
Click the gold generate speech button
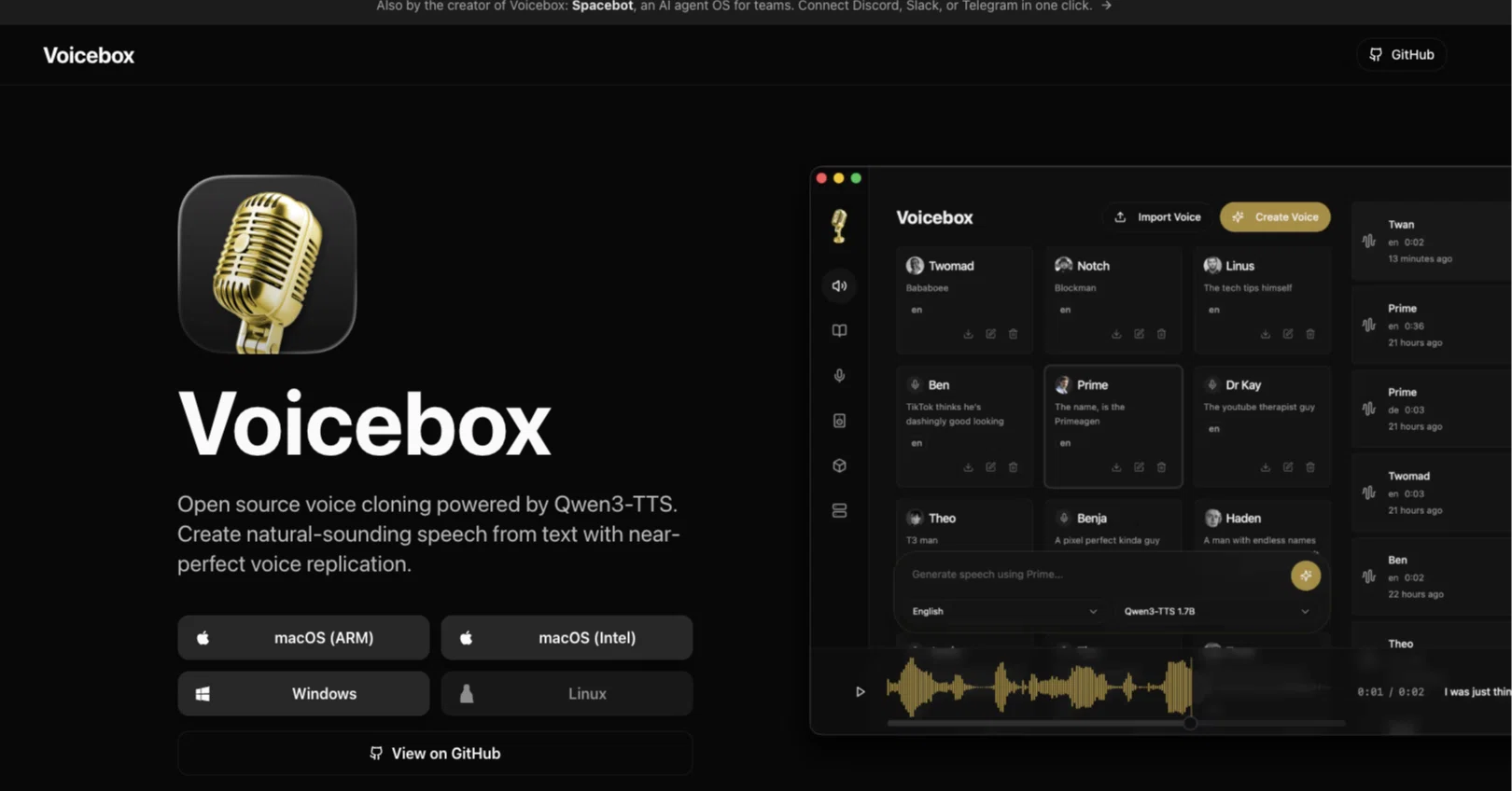click(1305, 576)
